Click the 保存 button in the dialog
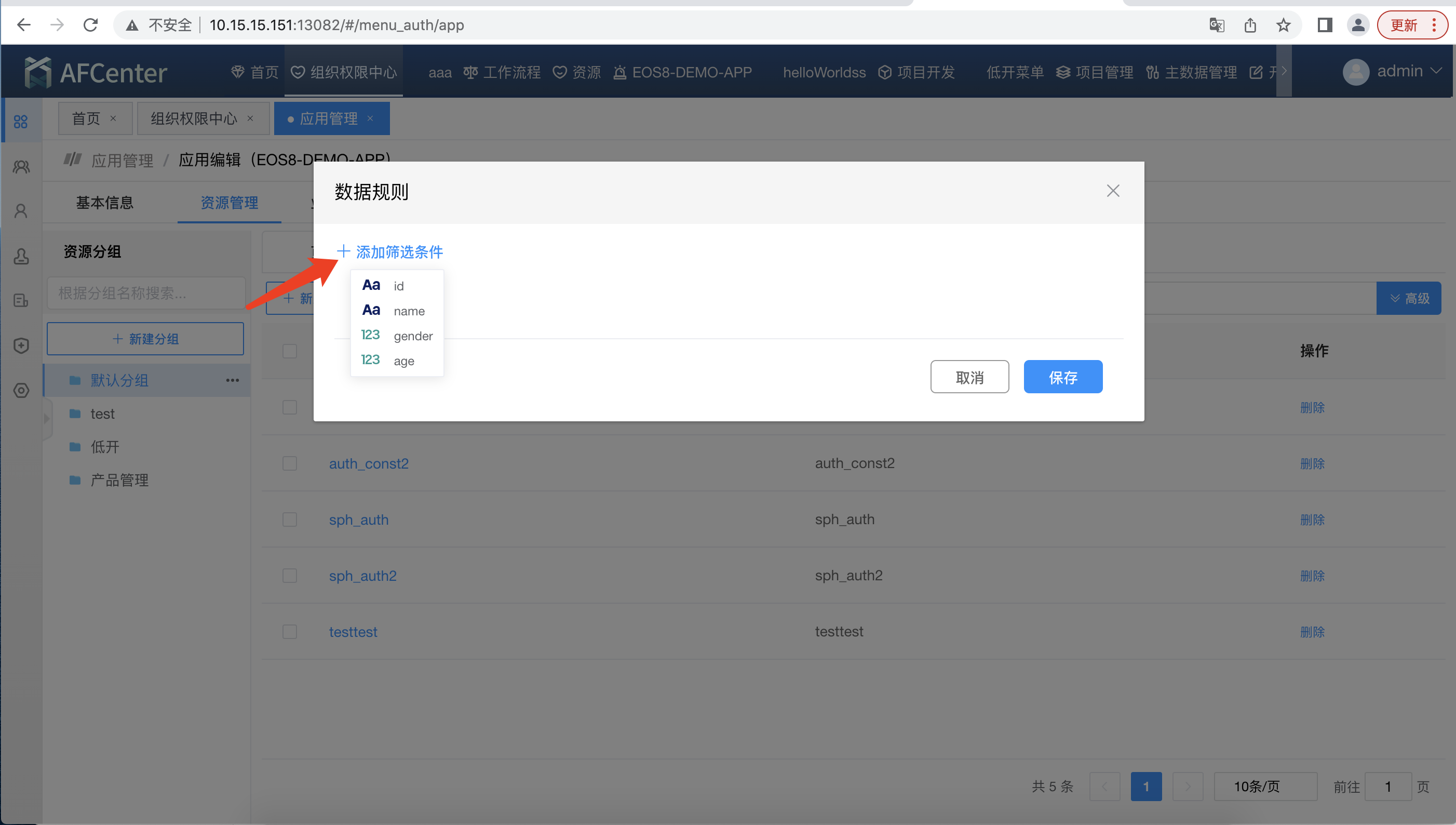Image resolution: width=1456 pixels, height=825 pixels. click(1062, 376)
